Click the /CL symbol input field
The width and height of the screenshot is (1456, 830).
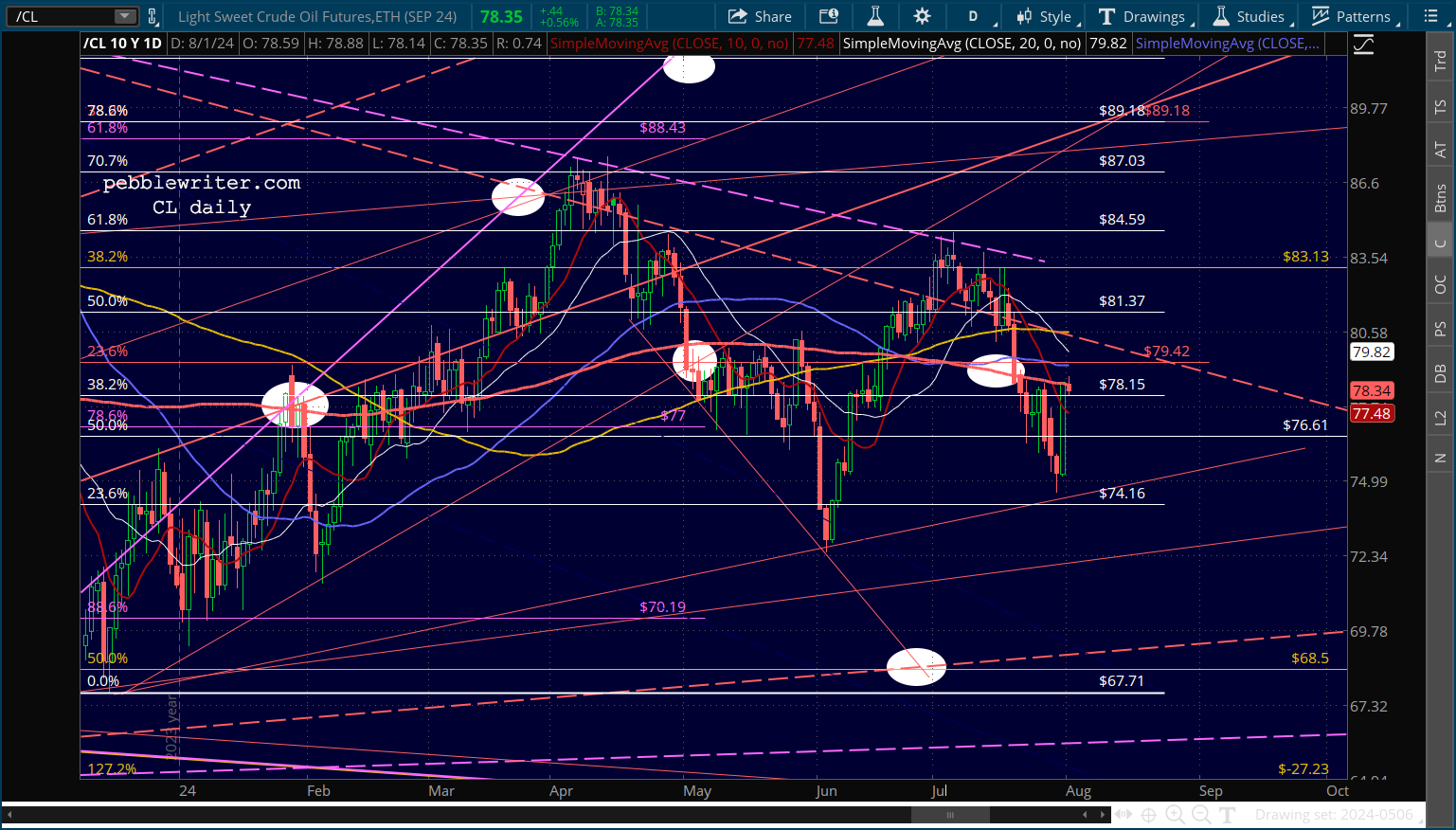63,16
